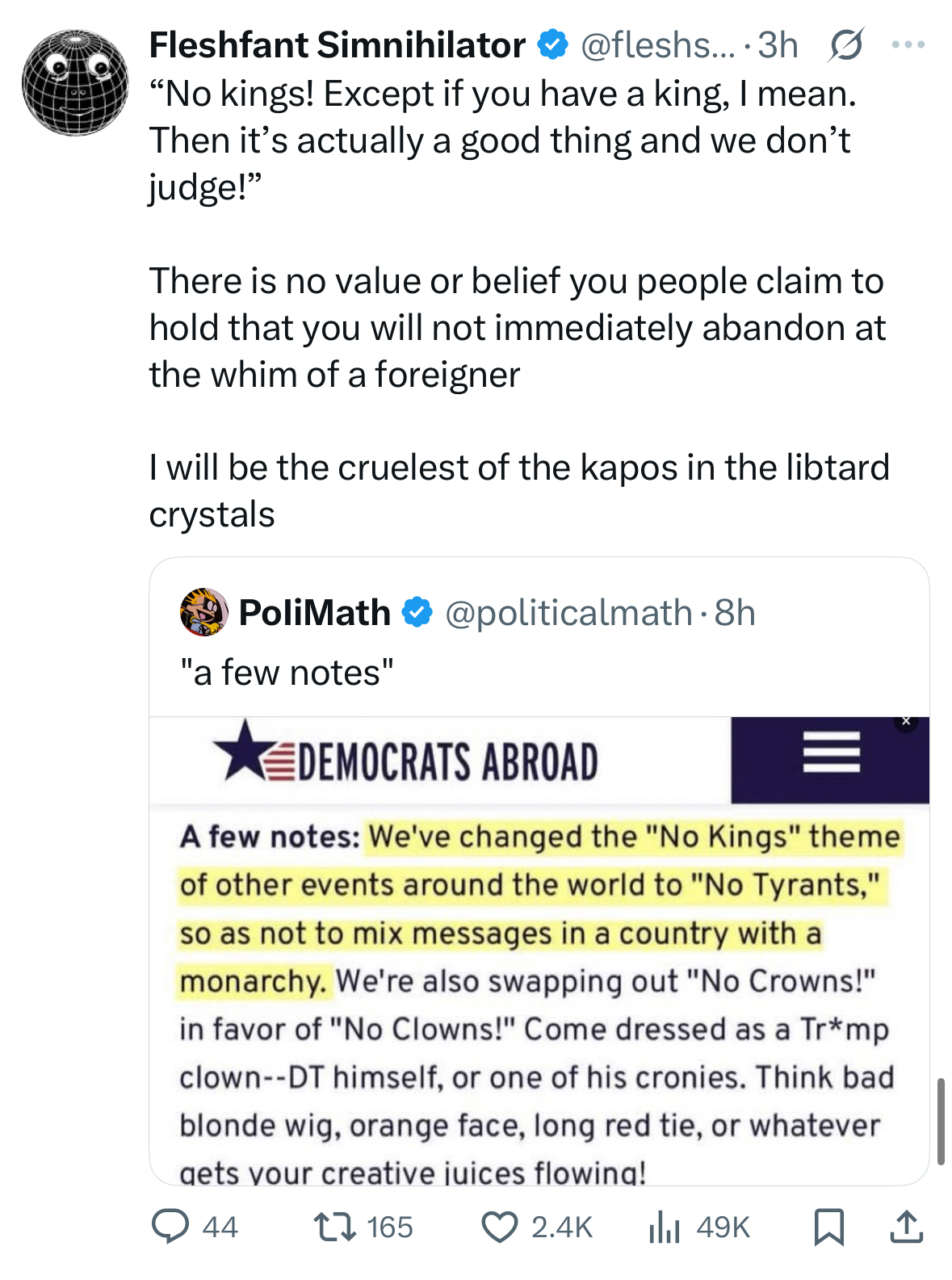
Task: Click the Grok slash icon on tweet
Action: [x=845, y=45]
